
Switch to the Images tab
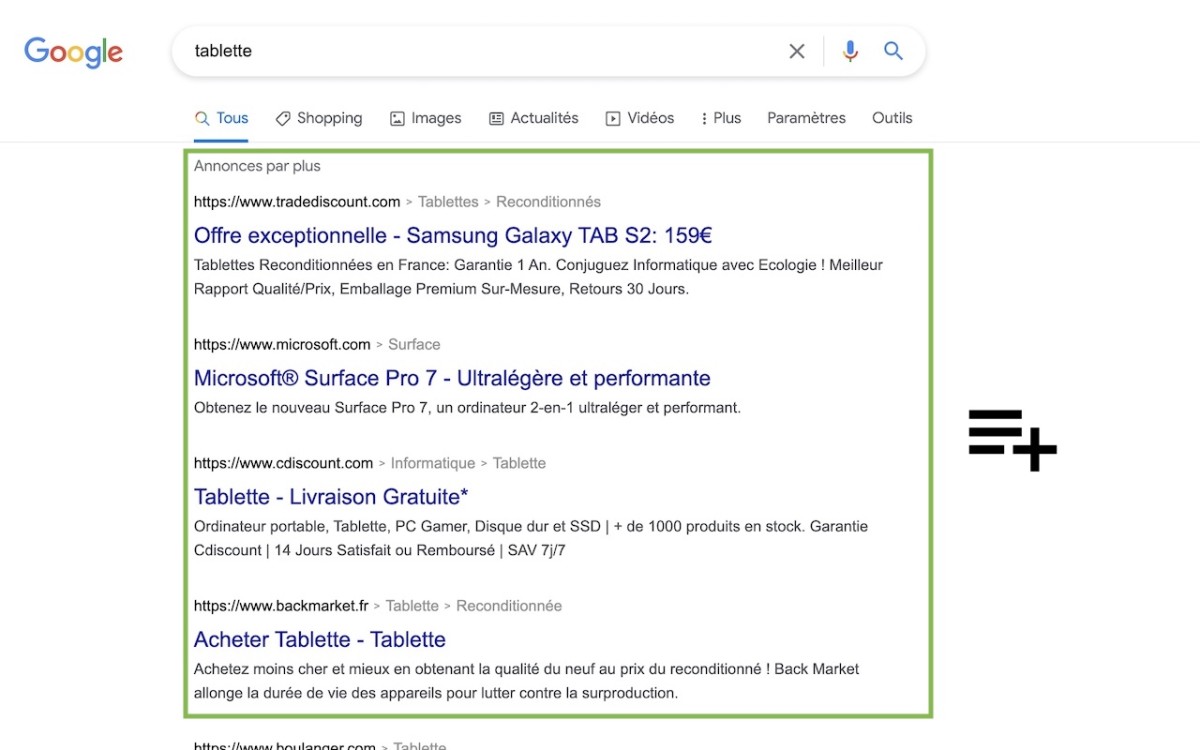[x=425, y=118]
